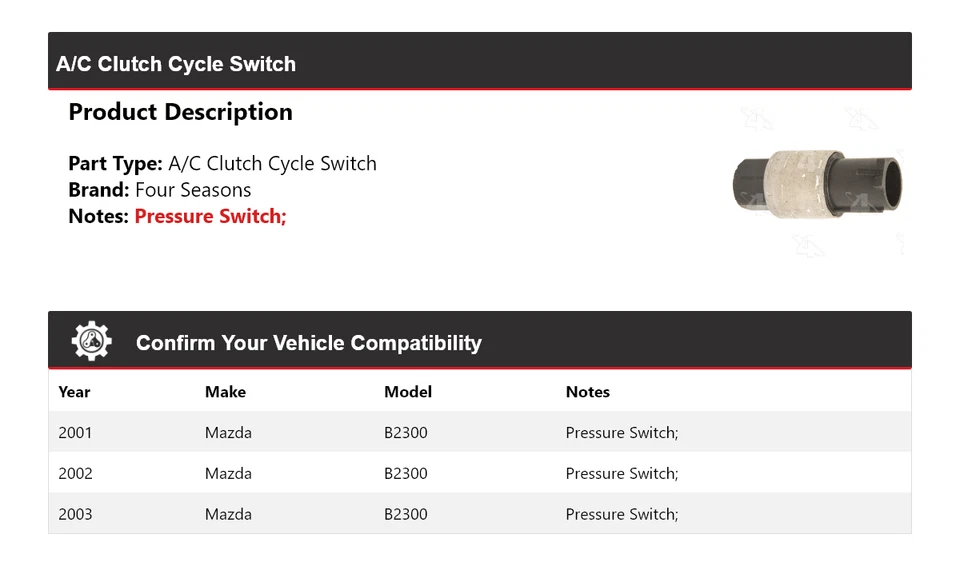Viewport: 960px width, 566px height.
Task: Select the 2001 year cell
Action: (x=75, y=433)
